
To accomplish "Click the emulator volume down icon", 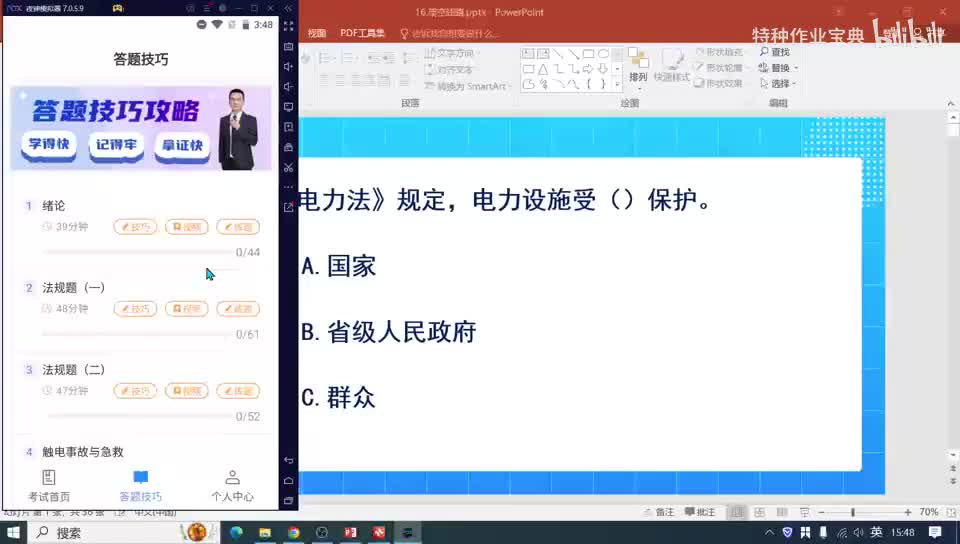I will pyautogui.click(x=288, y=87).
